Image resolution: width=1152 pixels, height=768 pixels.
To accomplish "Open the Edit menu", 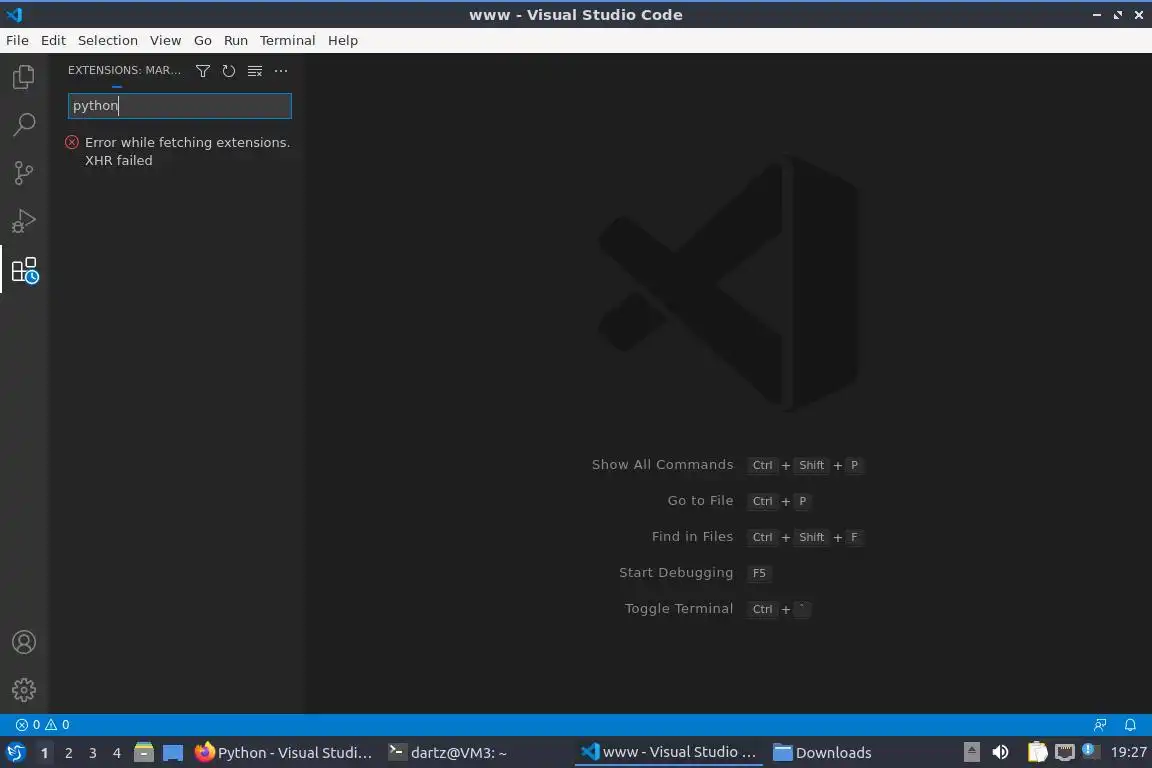I will coord(53,40).
